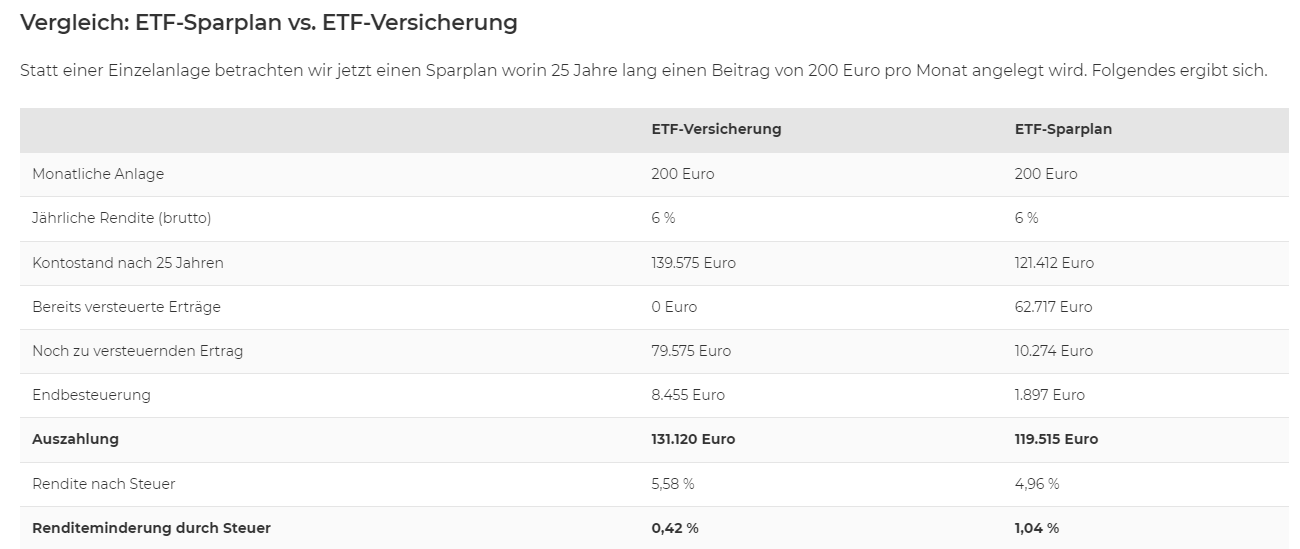
Task: Select the "79.575 Euro" cell
Action: coord(691,351)
